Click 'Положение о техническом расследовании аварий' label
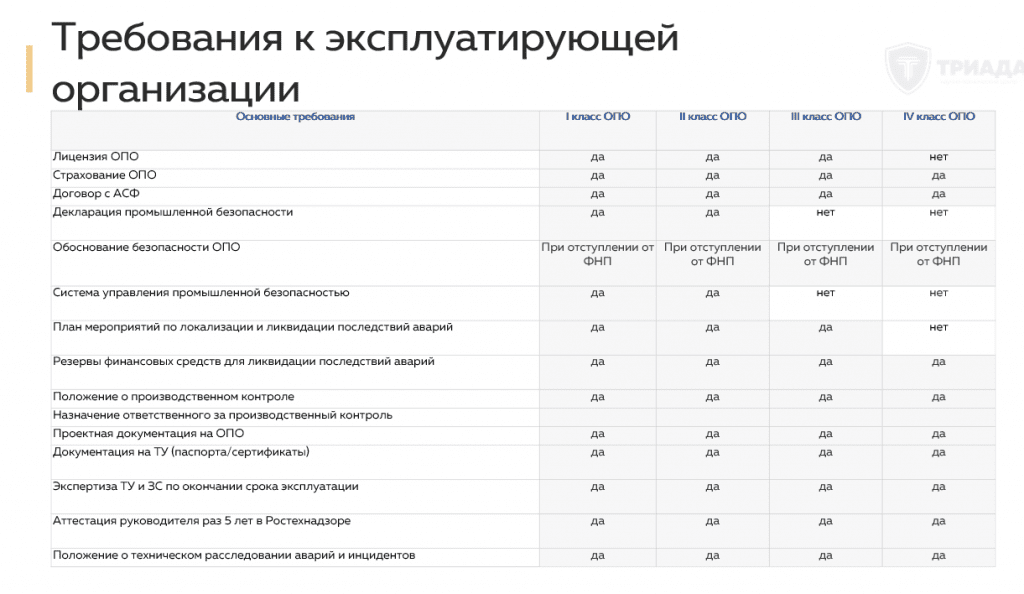 point(234,555)
